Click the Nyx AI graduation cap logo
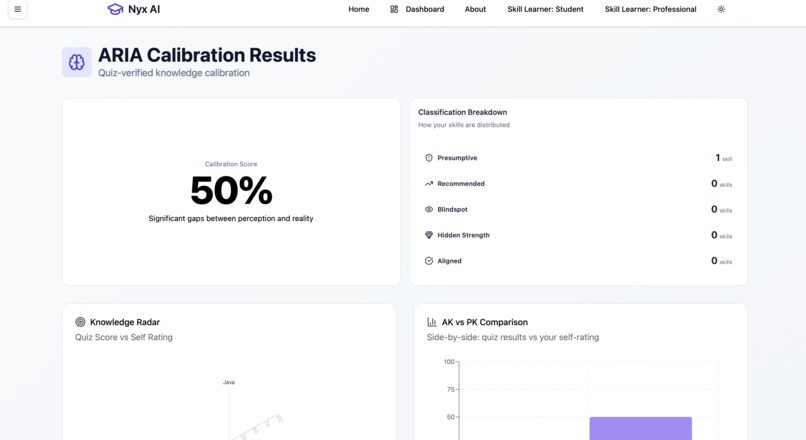This screenshot has height=440, width=806. click(115, 9)
